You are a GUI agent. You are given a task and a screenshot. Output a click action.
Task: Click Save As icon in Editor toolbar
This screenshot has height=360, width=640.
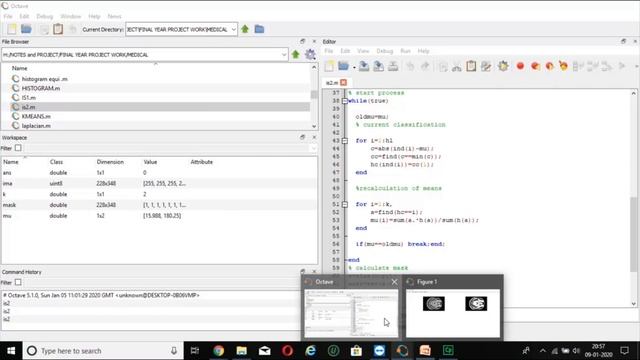[378, 66]
